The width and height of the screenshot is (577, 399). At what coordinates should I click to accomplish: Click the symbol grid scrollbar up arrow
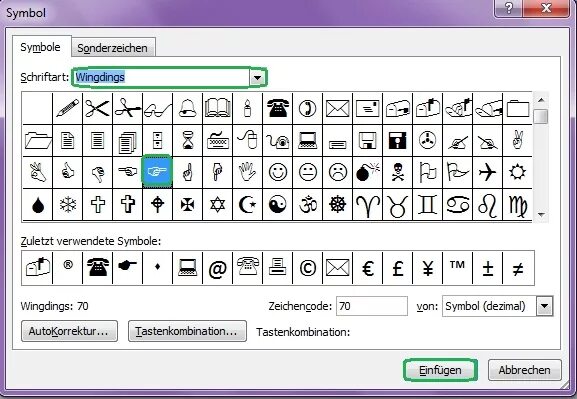point(541,100)
